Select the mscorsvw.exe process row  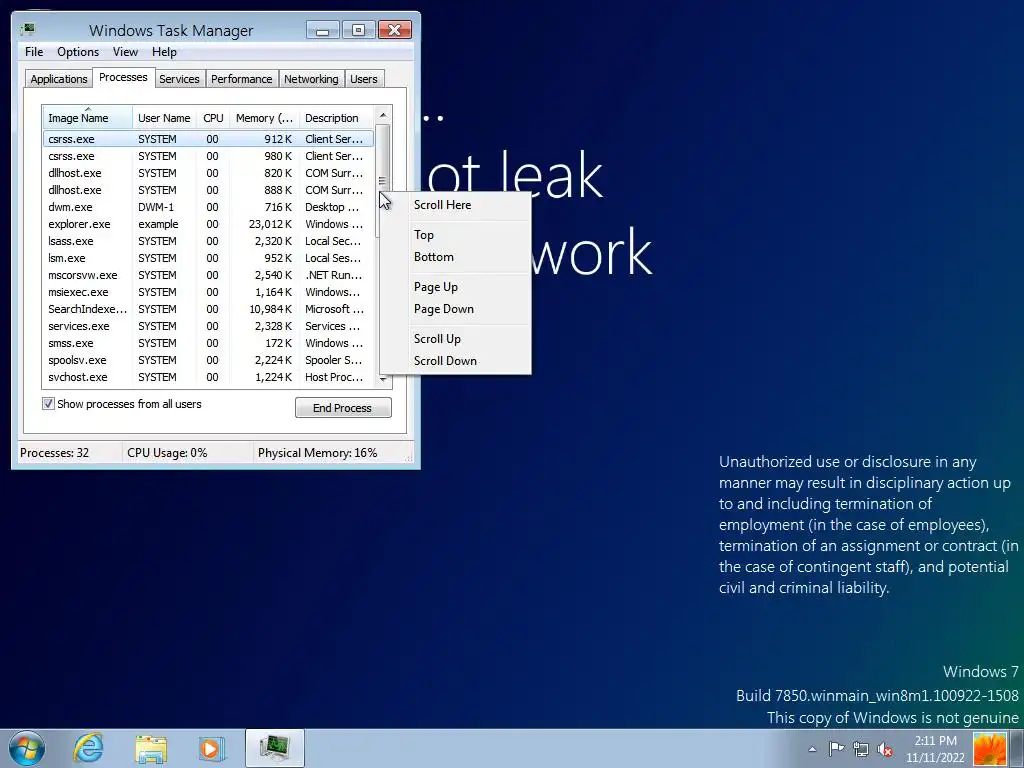[x=208, y=275]
